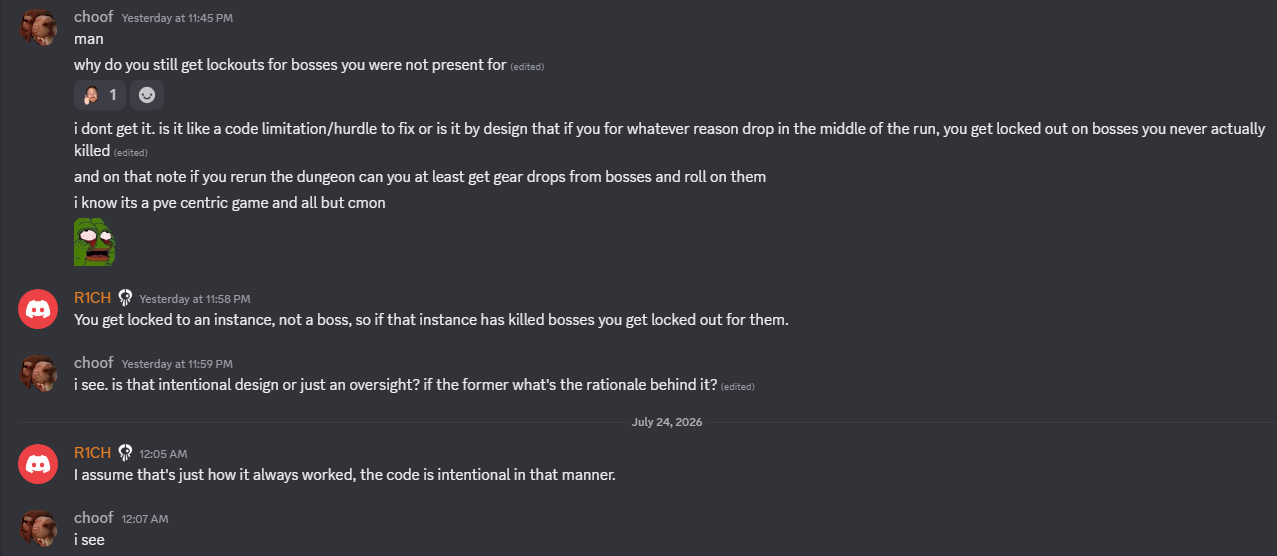
Task: Click R1CH username on the 11:58 PM message
Action: coord(93,298)
